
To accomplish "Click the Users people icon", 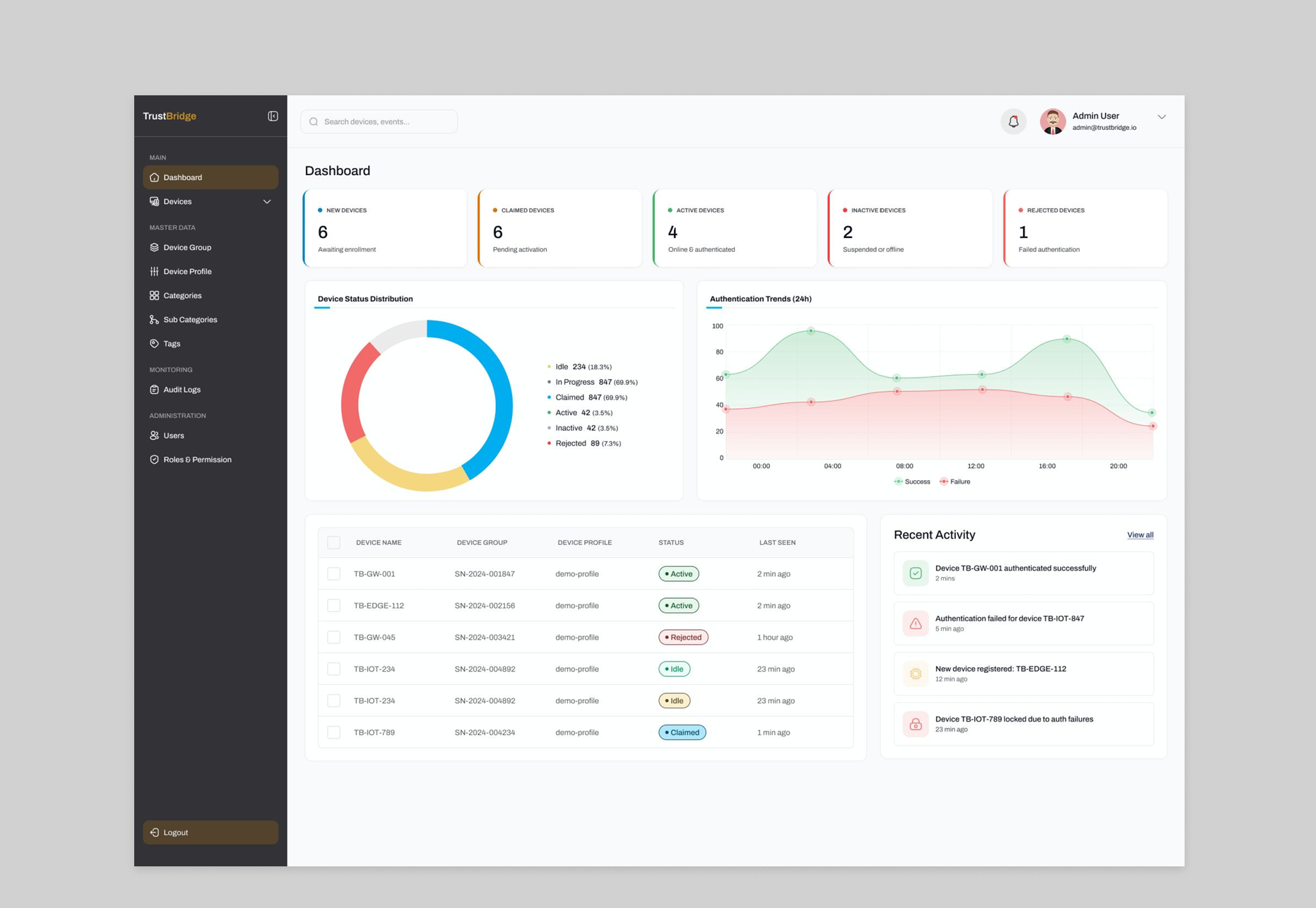I will 154,435.
